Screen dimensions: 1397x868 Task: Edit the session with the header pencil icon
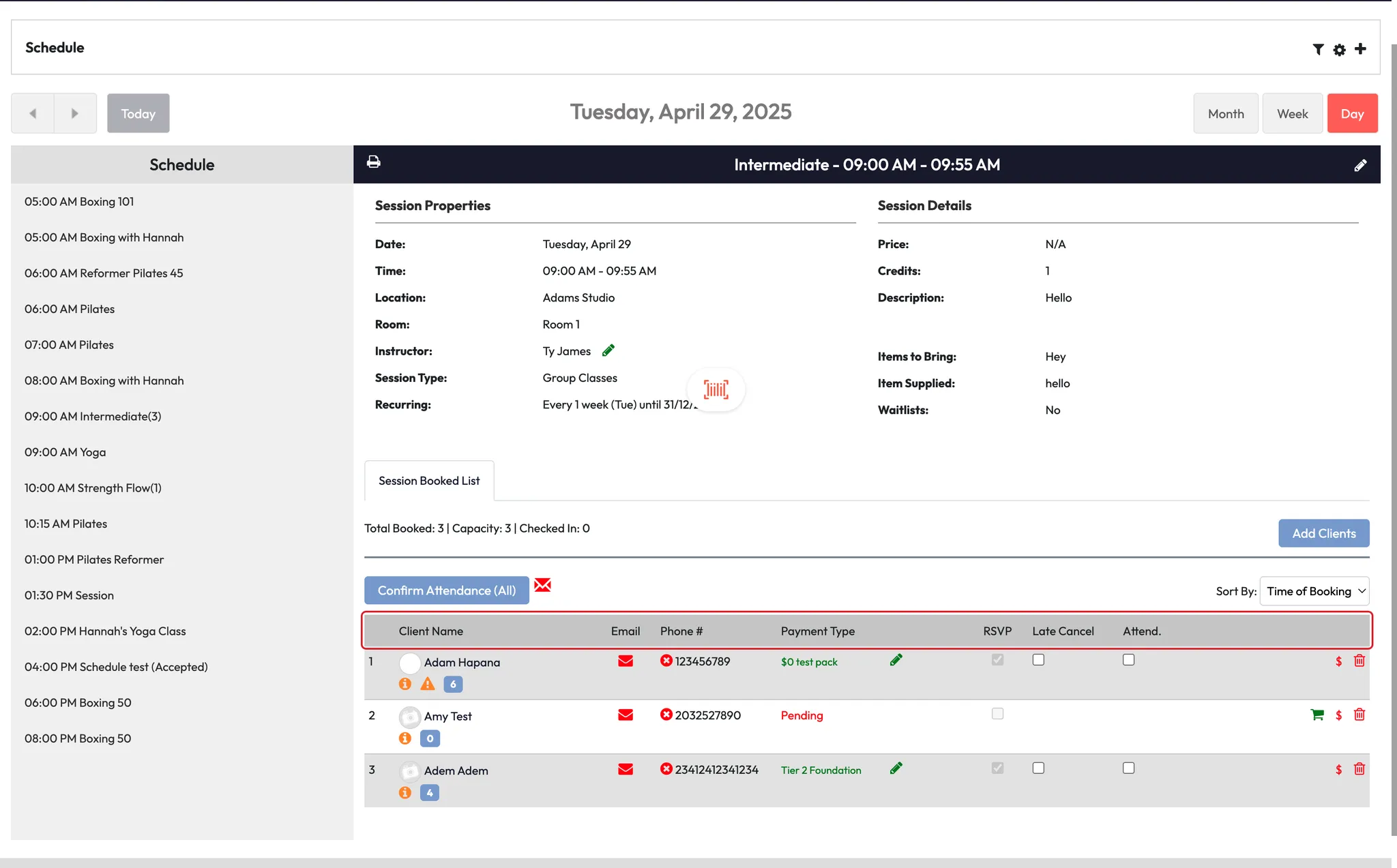[1360, 165]
